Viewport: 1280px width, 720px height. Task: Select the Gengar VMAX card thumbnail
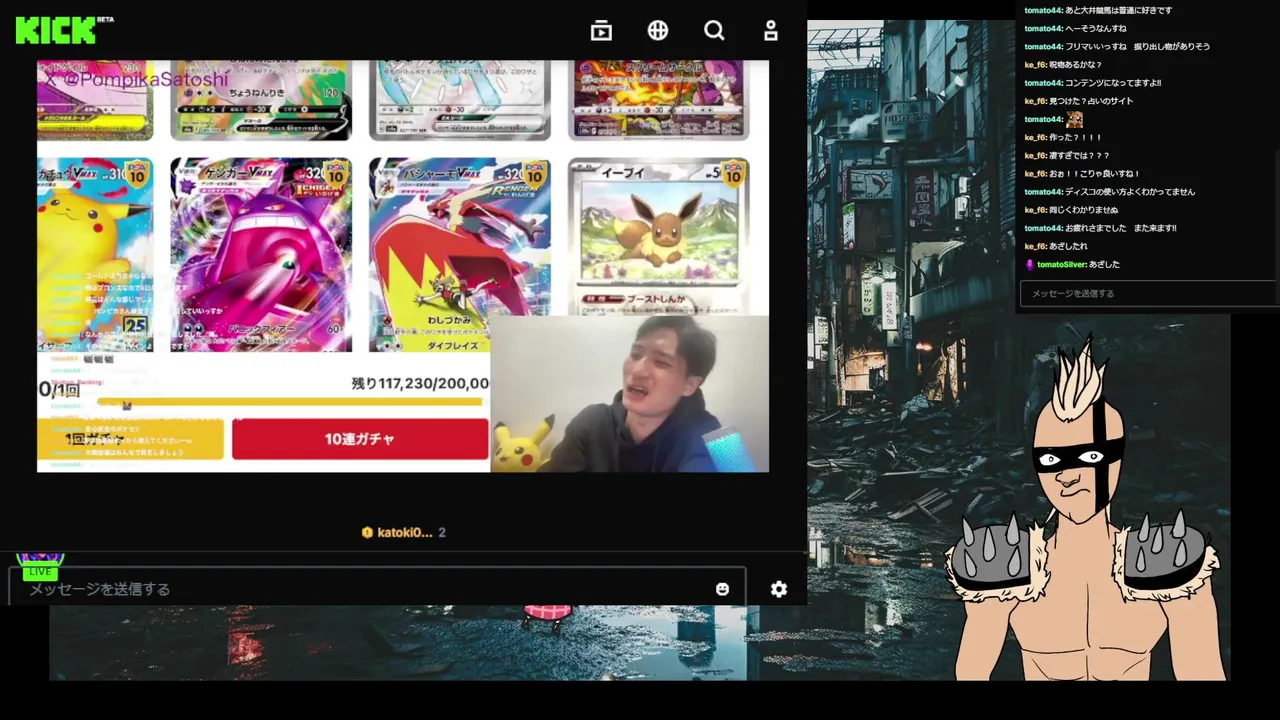click(261, 255)
